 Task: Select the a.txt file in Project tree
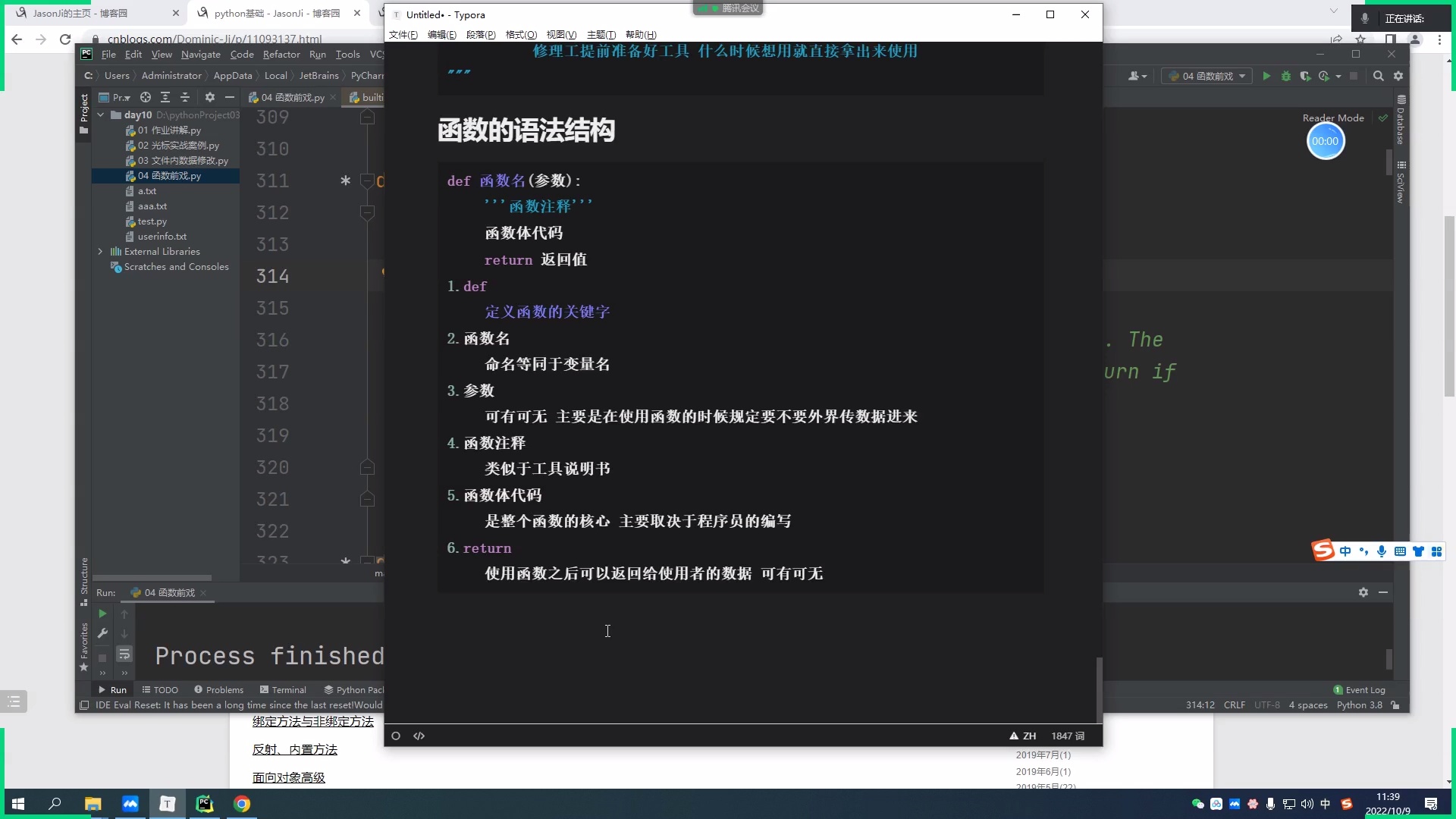tap(146, 190)
